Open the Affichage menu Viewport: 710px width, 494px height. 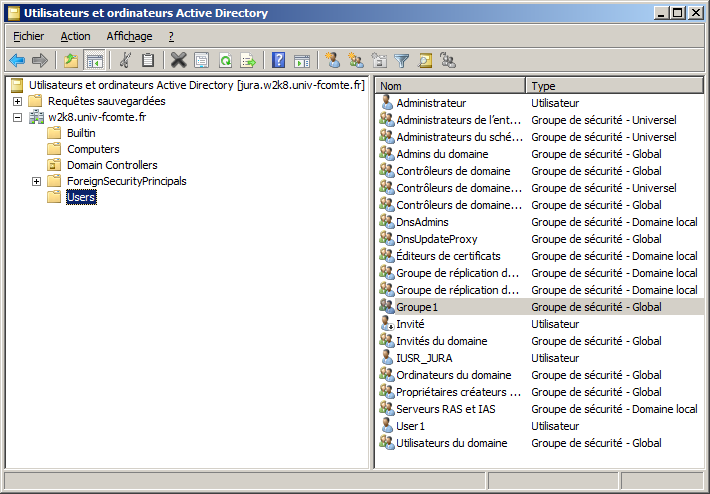click(x=129, y=36)
